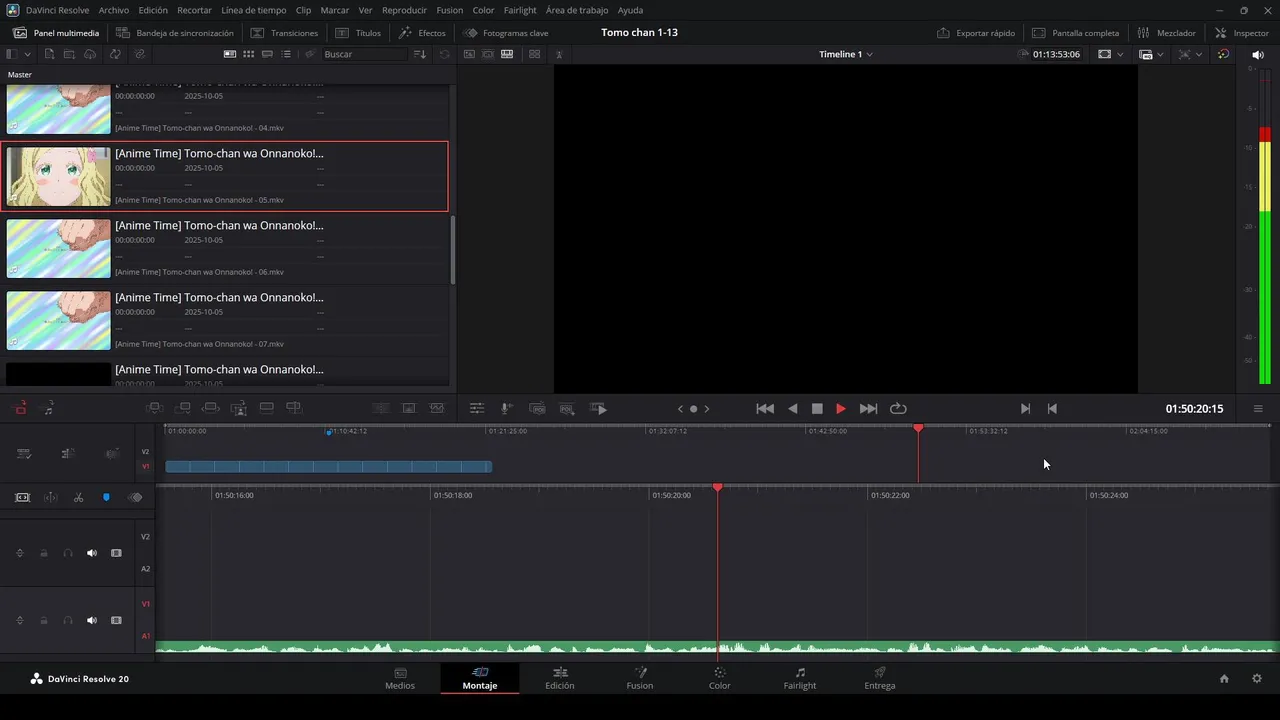Screen dimensions: 1280x720
Task: Disable the V2 video track filmstrip toggle
Action: click(x=116, y=553)
